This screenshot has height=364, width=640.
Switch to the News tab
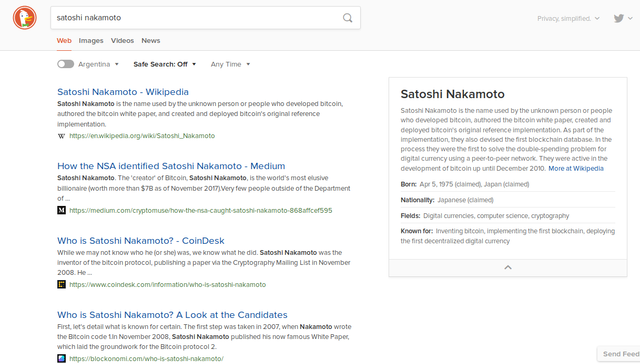151,40
